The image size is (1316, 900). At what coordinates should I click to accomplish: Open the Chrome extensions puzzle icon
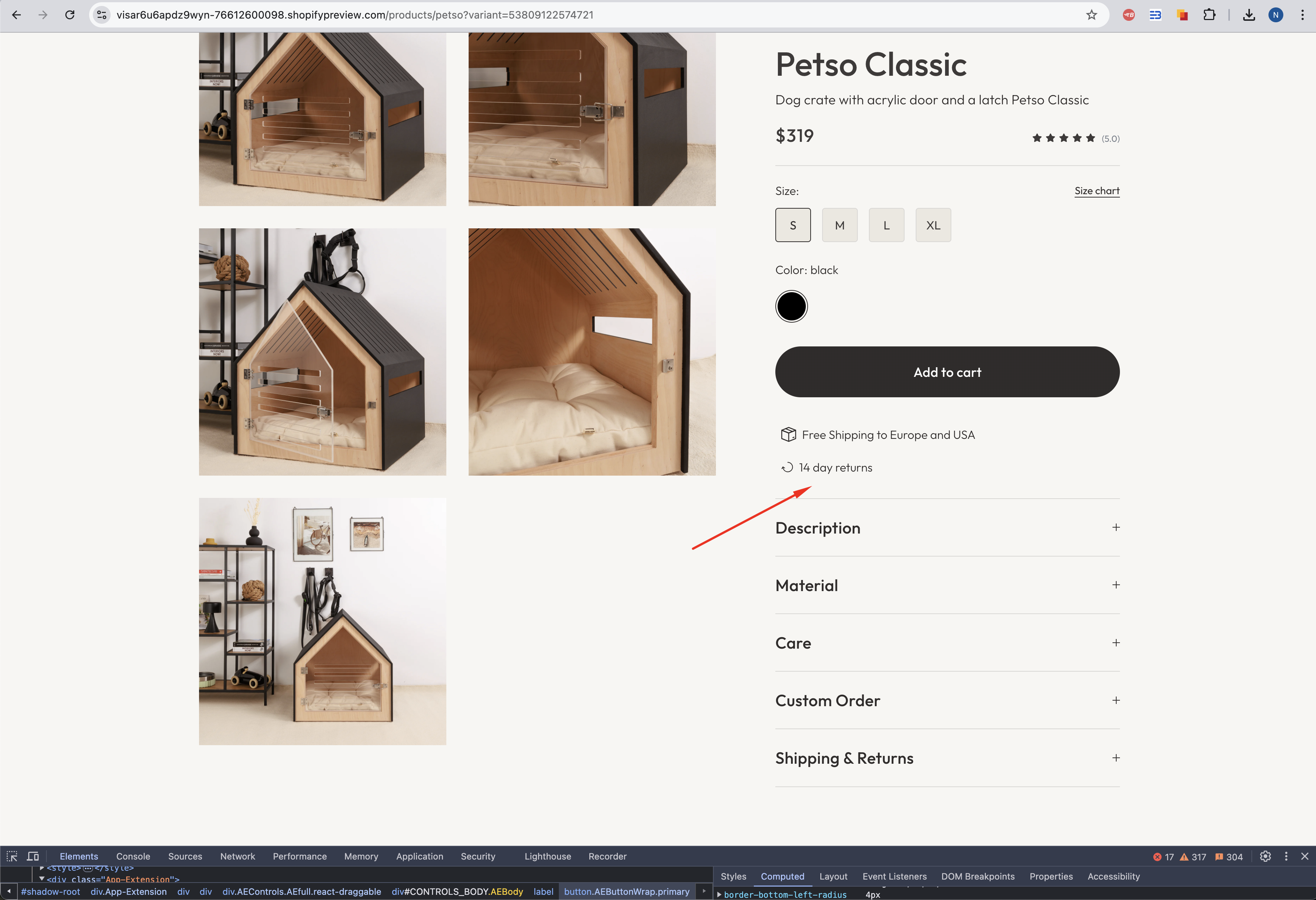pyautogui.click(x=1209, y=15)
